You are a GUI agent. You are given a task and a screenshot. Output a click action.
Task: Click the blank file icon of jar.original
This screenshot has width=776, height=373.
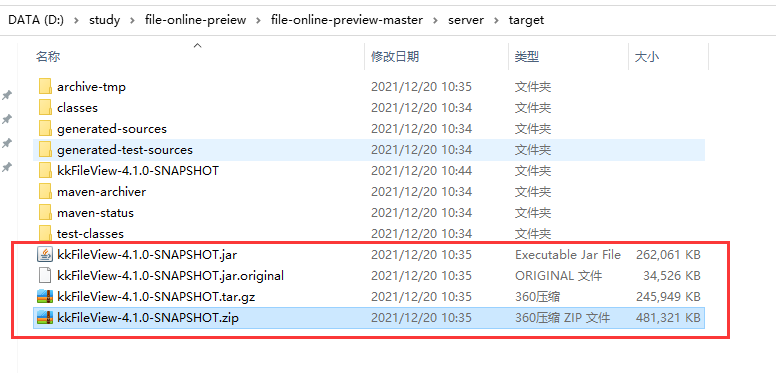[x=45, y=276]
